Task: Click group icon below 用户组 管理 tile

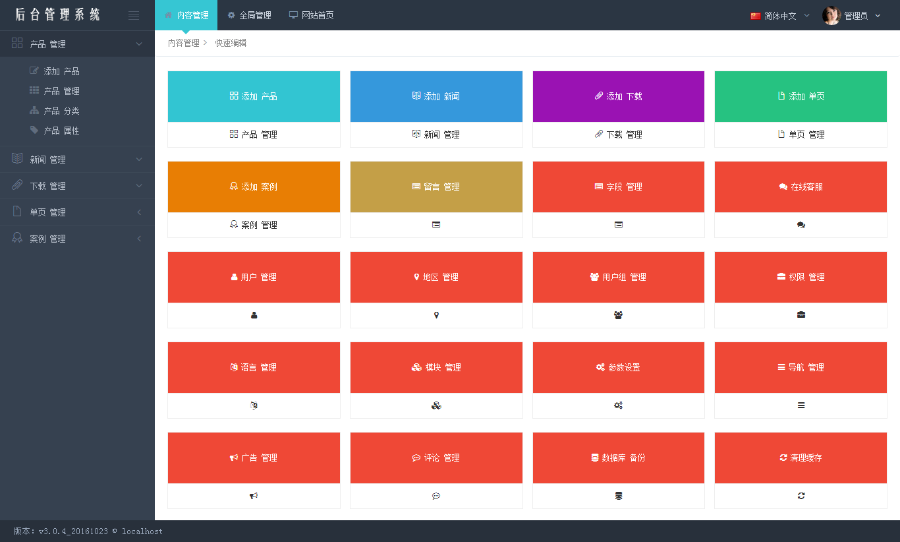Action: point(618,315)
